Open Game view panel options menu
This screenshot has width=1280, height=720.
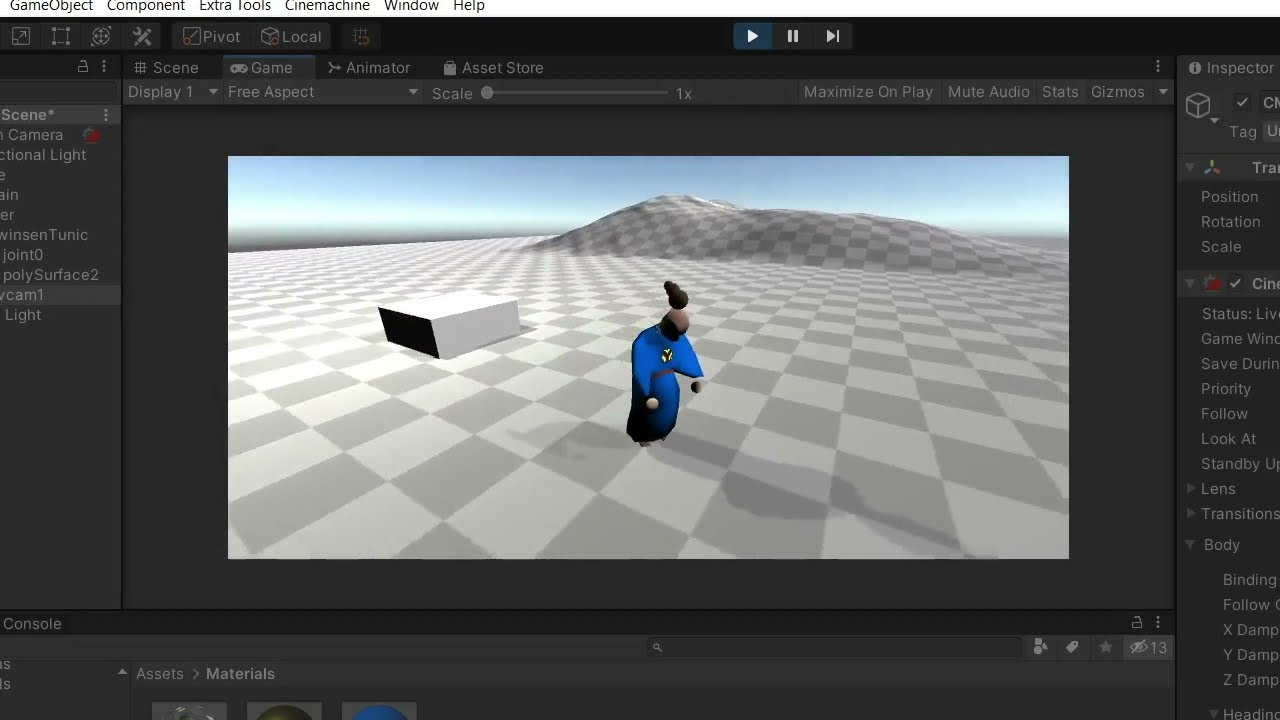[x=1158, y=67]
